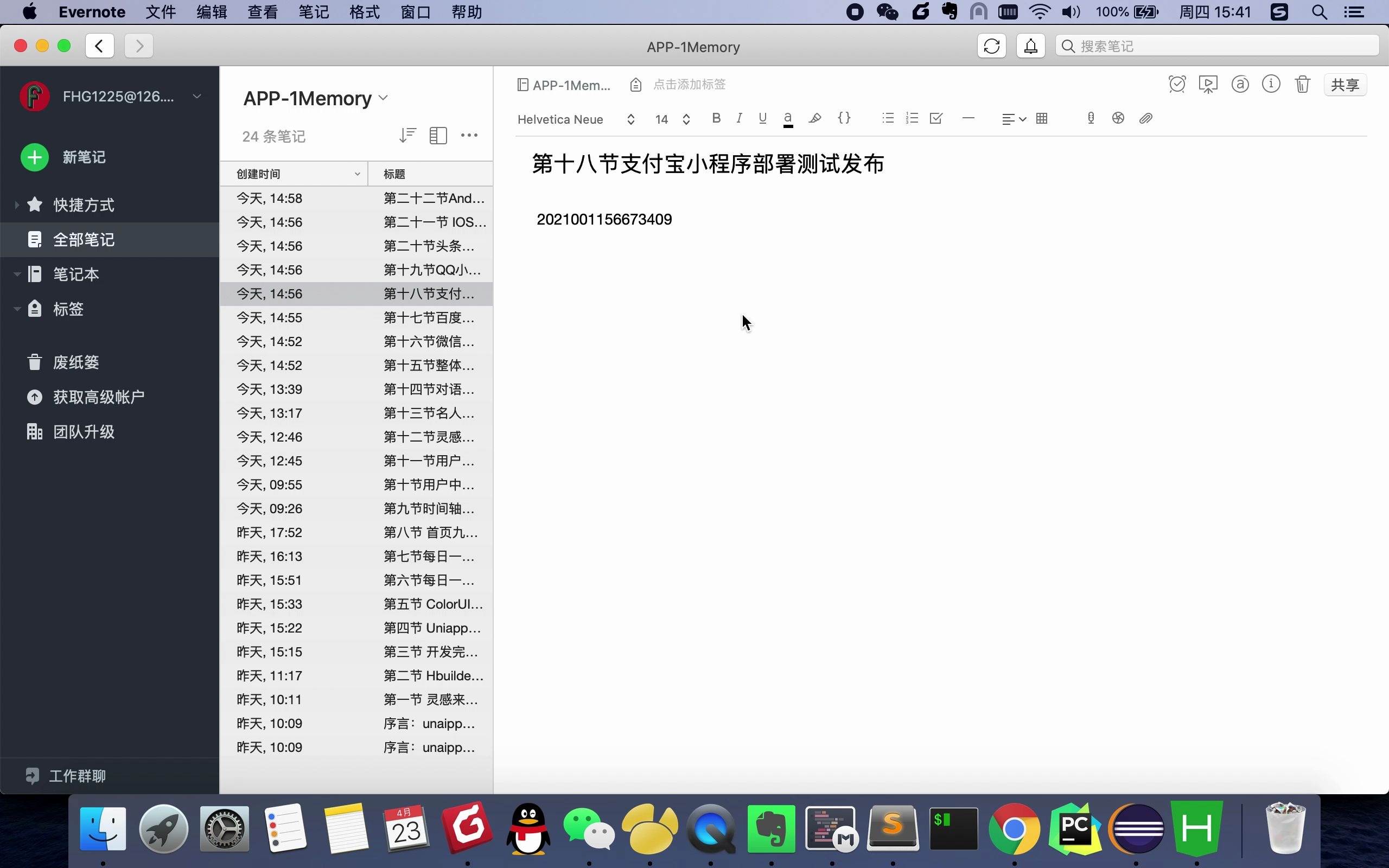Insert a table
Image resolution: width=1389 pixels, height=868 pixels.
tap(1042, 118)
